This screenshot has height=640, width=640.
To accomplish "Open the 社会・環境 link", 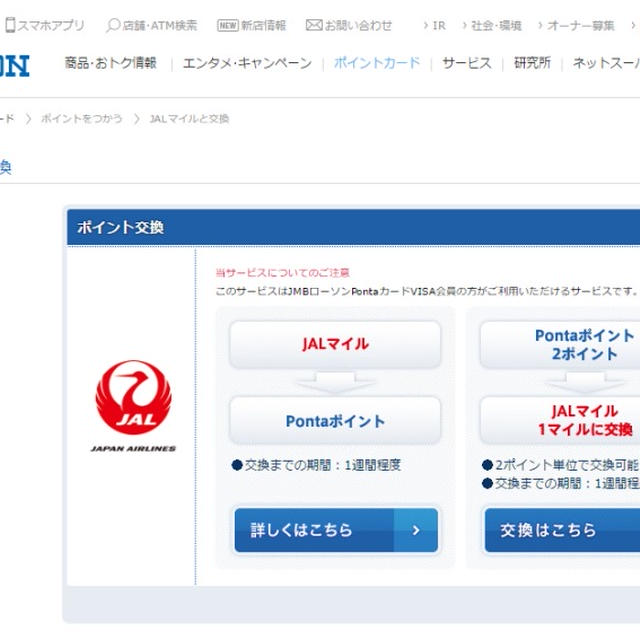I will click(x=496, y=26).
